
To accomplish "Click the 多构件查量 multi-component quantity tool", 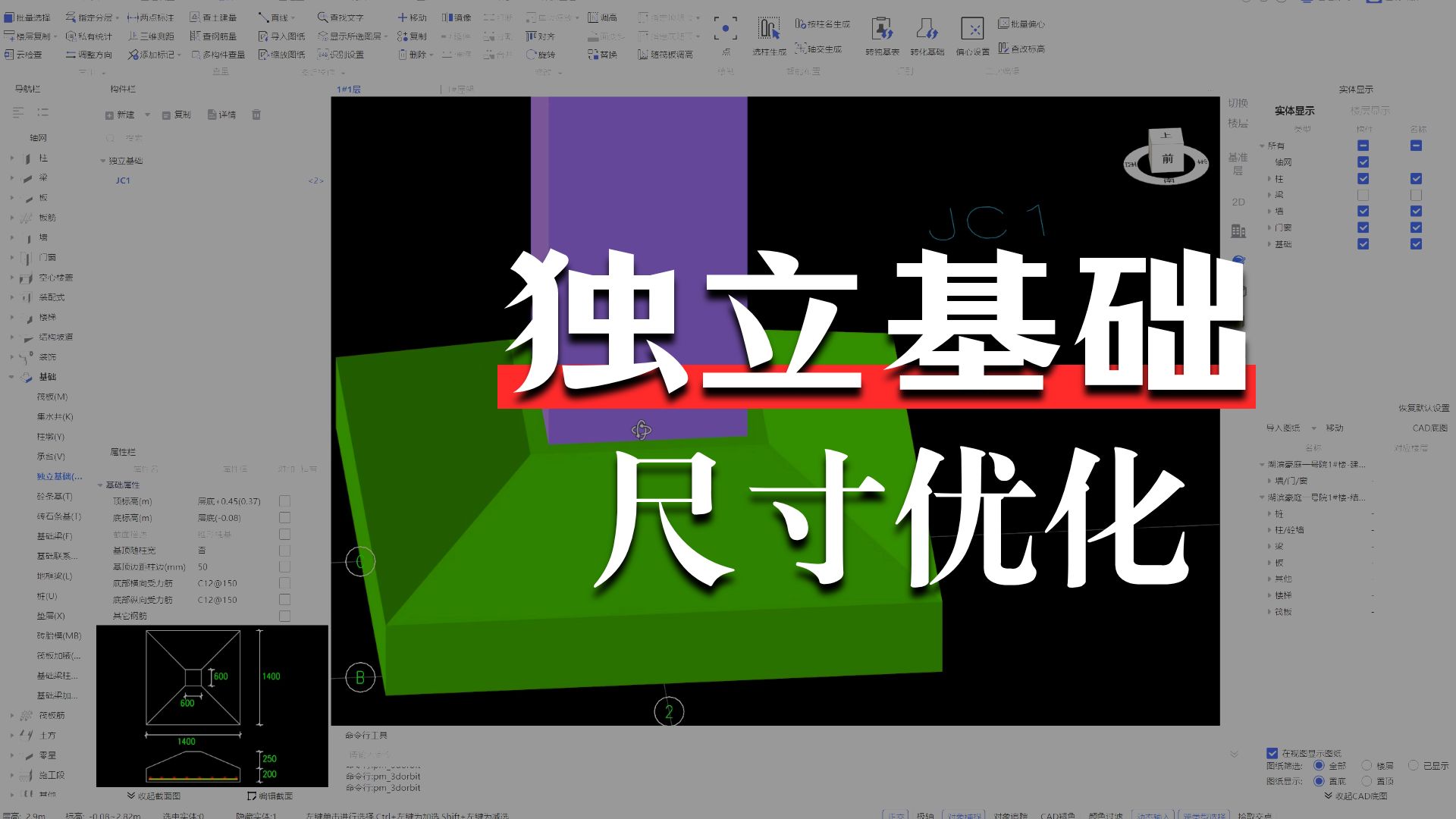I will click(218, 55).
